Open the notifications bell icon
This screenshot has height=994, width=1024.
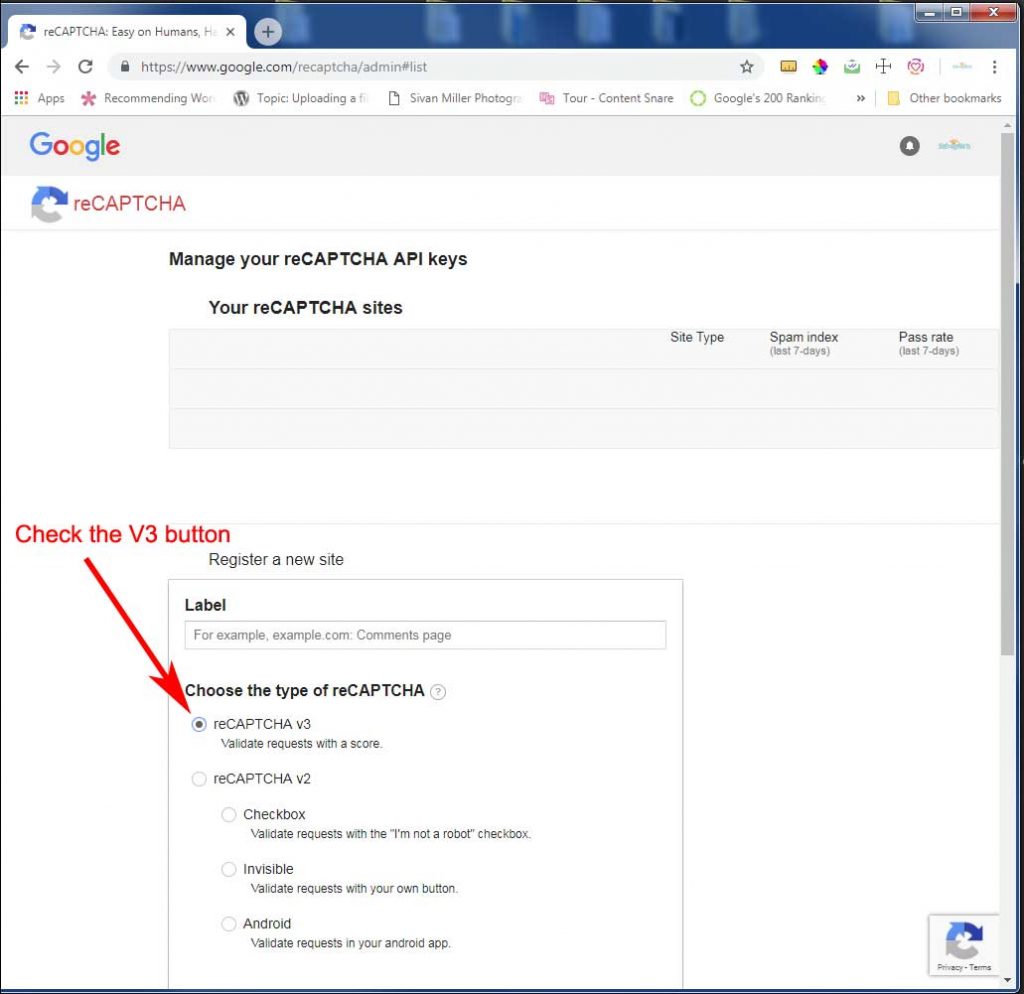coord(909,146)
